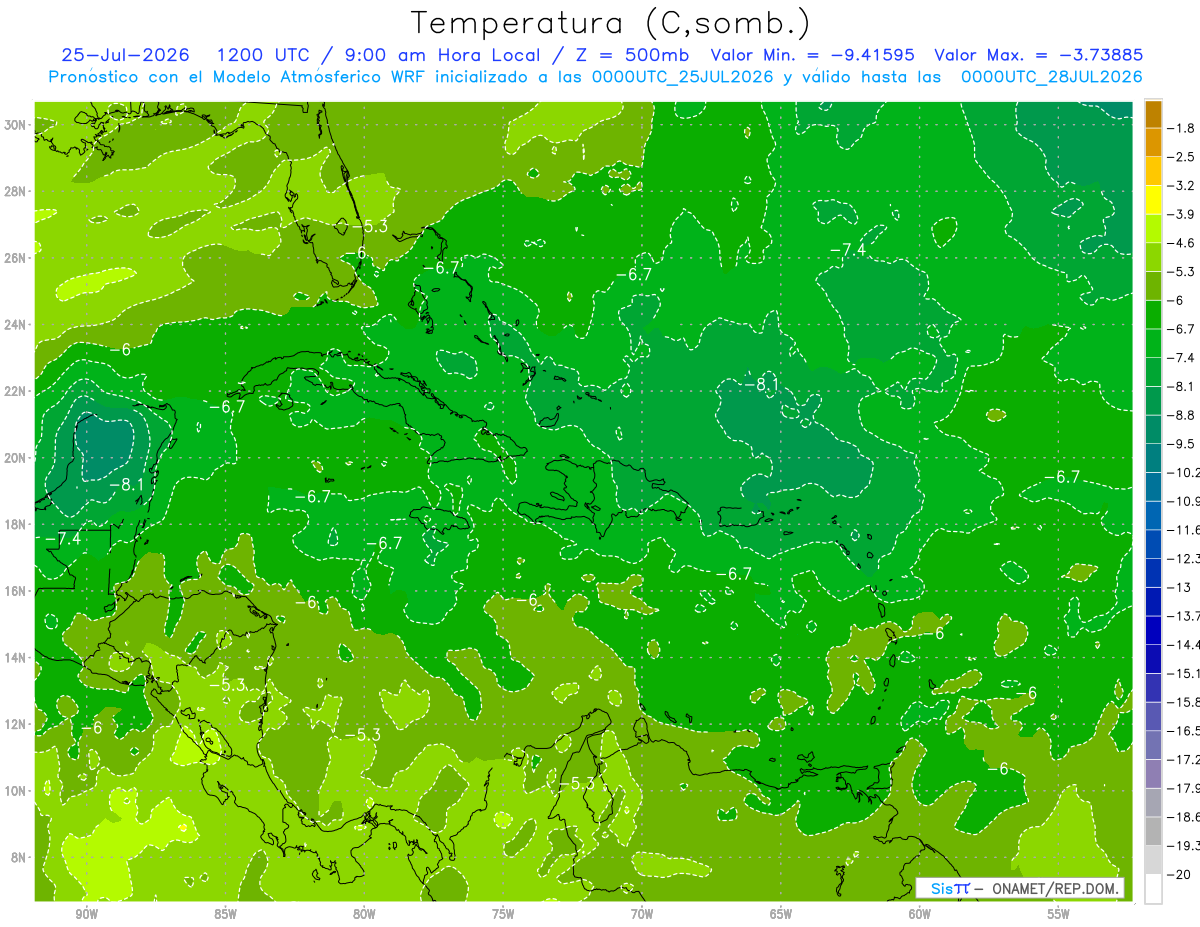Click the "60W" longitude axis label

pyautogui.click(x=920, y=914)
